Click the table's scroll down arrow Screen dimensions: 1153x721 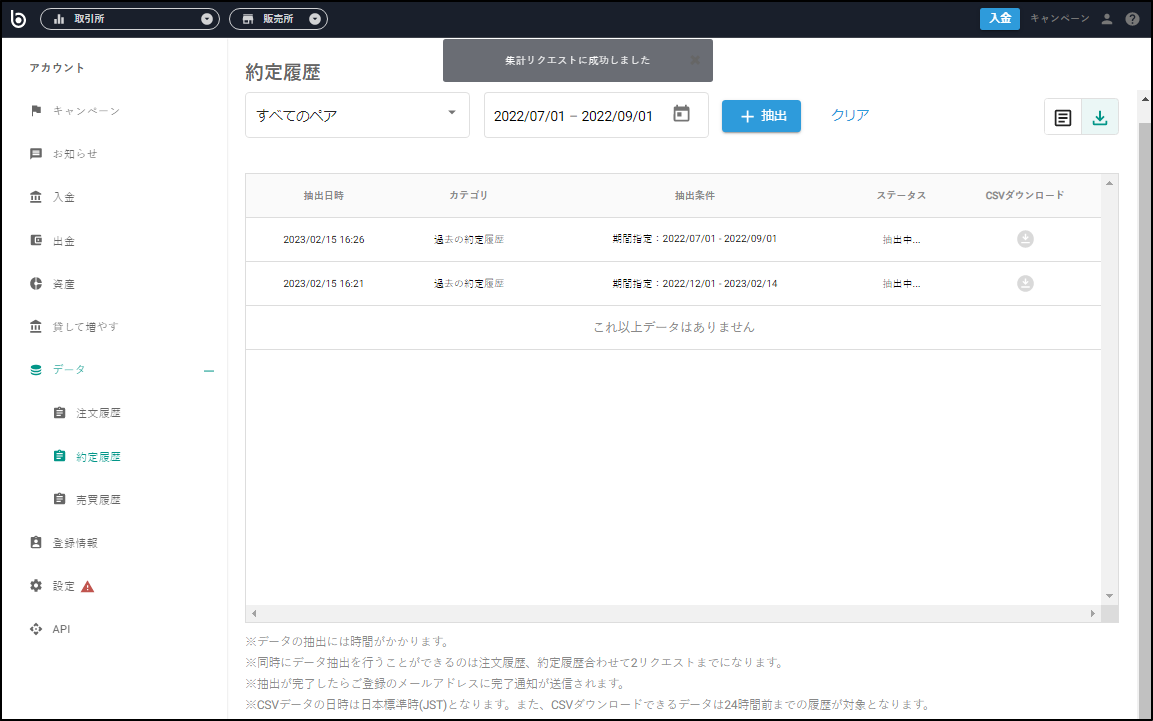coord(1110,596)
